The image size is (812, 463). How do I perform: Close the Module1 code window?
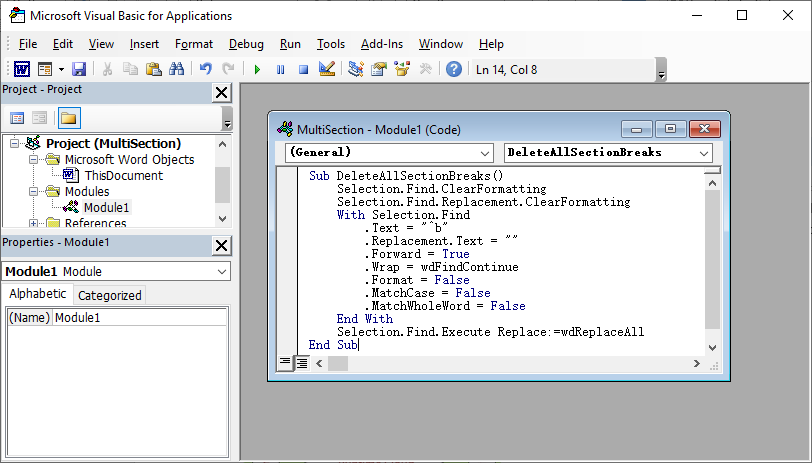tap(704, 129)
